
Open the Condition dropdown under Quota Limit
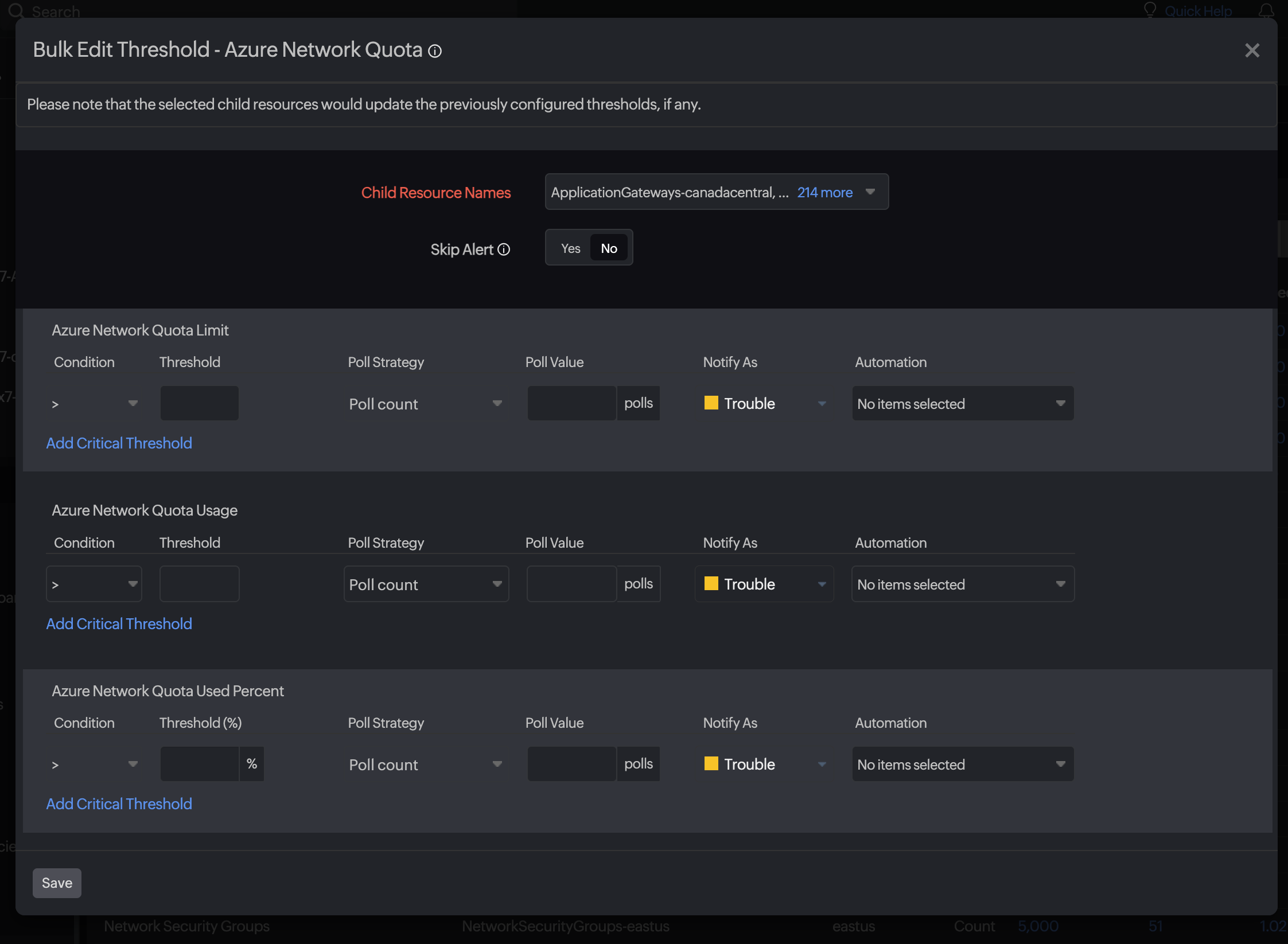(x=94, y=403)
